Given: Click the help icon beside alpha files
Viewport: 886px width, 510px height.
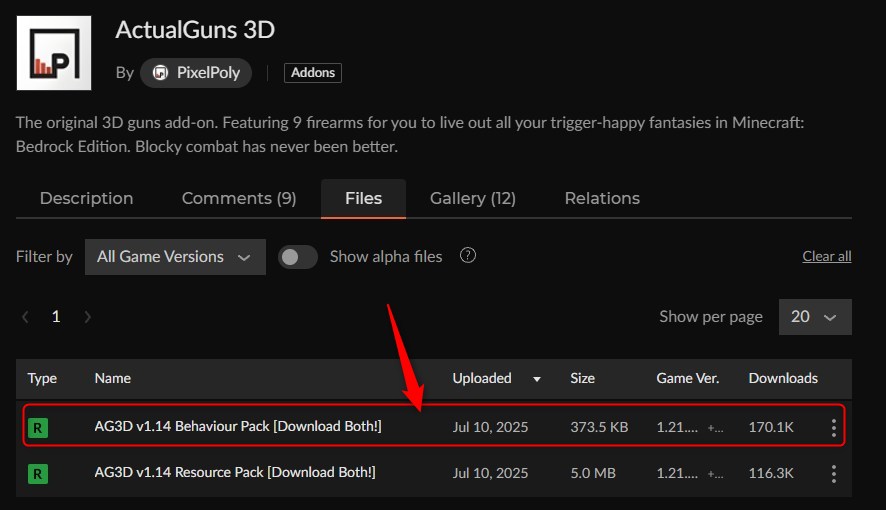Looking at the screenshot, I should click(468, 255).
